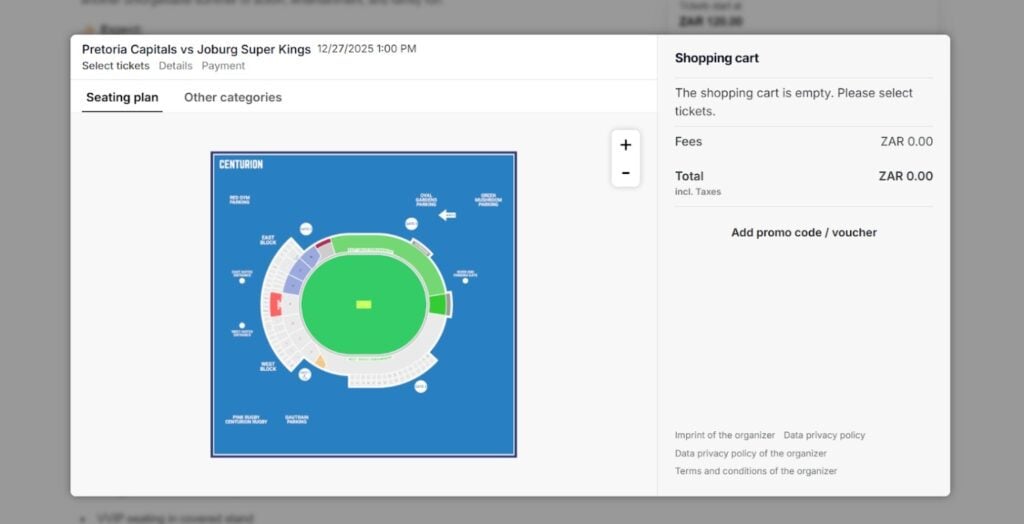Select the bright green block at pitch's right
1024x524 pixels.
(437, 304)
